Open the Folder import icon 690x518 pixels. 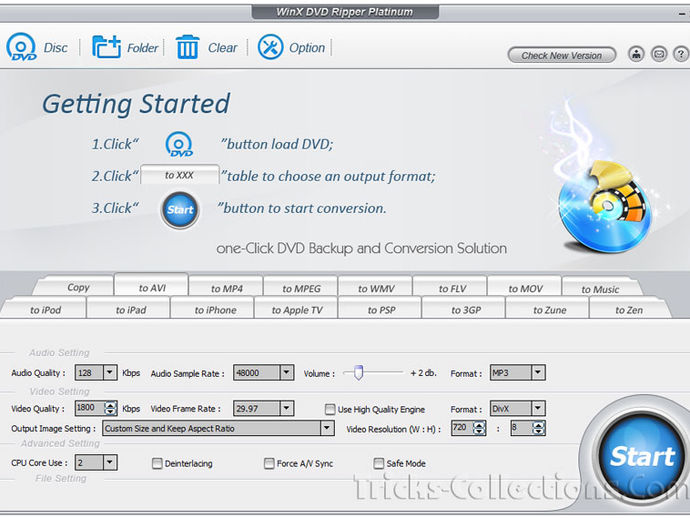tap(106, 47)
